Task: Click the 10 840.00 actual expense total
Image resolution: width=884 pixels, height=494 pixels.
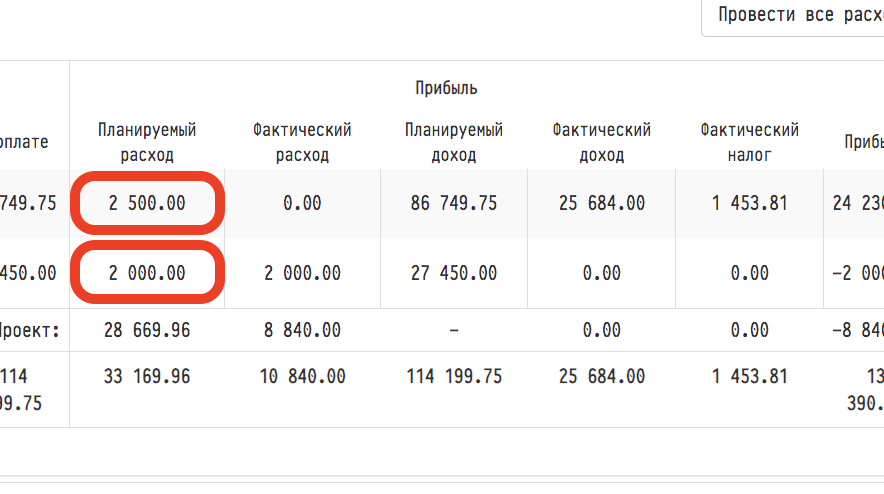Action: 302,377
